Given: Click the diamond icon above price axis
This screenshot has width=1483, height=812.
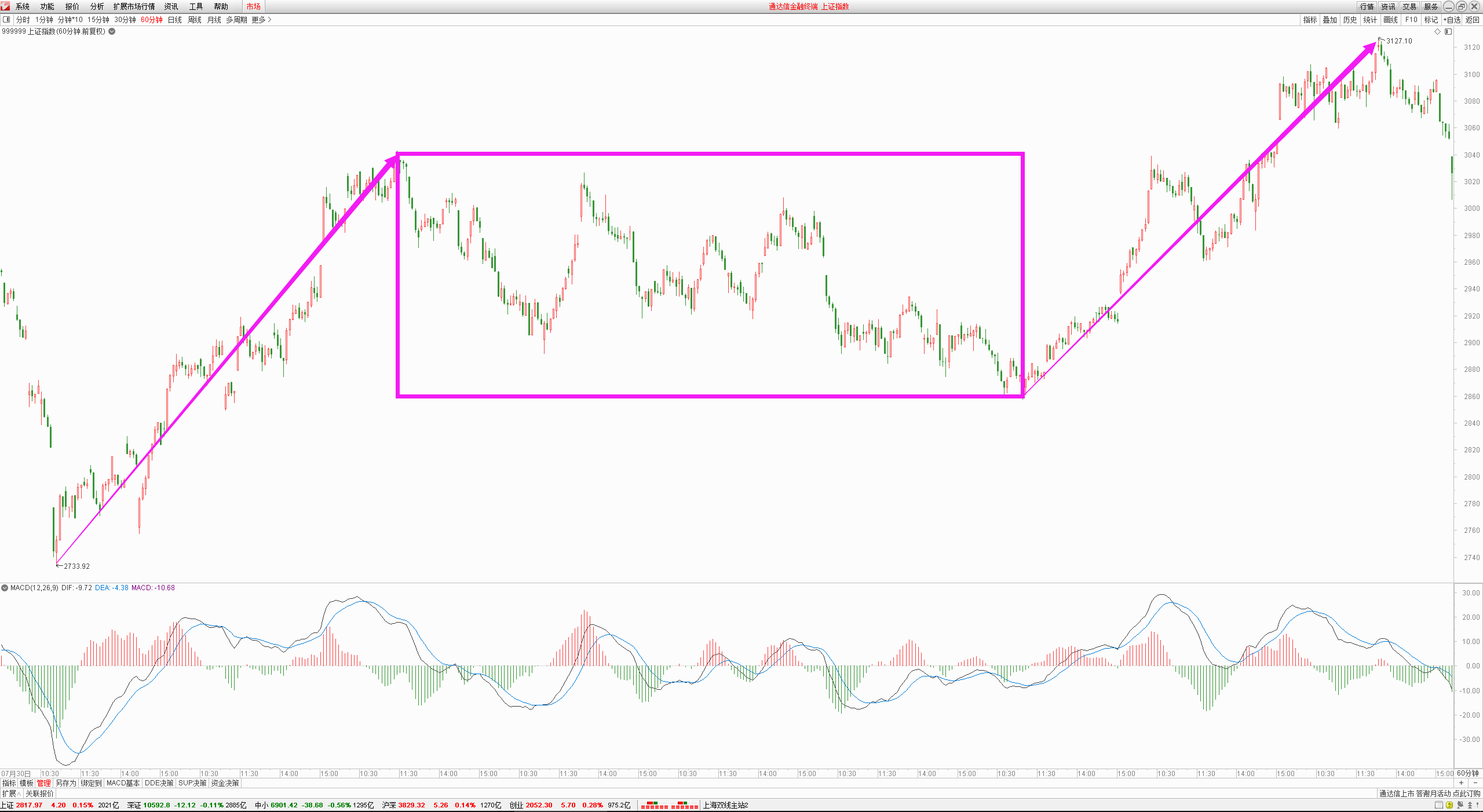Looking at the screenshot, I should tap(1437, 32).
